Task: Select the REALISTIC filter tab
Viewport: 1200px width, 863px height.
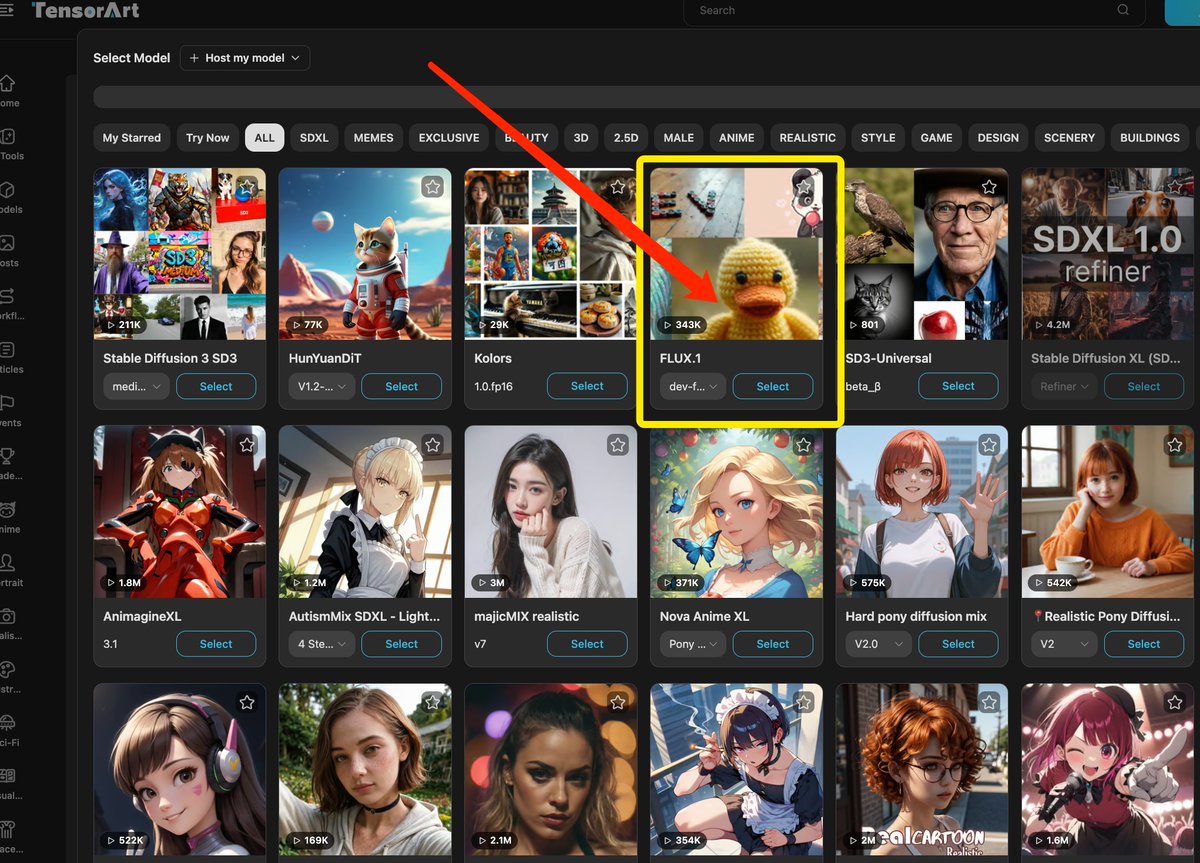Action: coord(808,138)
